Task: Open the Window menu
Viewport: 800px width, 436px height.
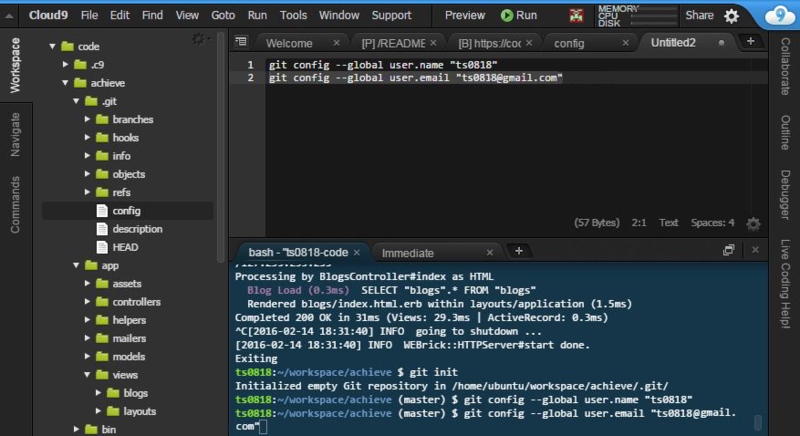Action: [x=339, y=15]
